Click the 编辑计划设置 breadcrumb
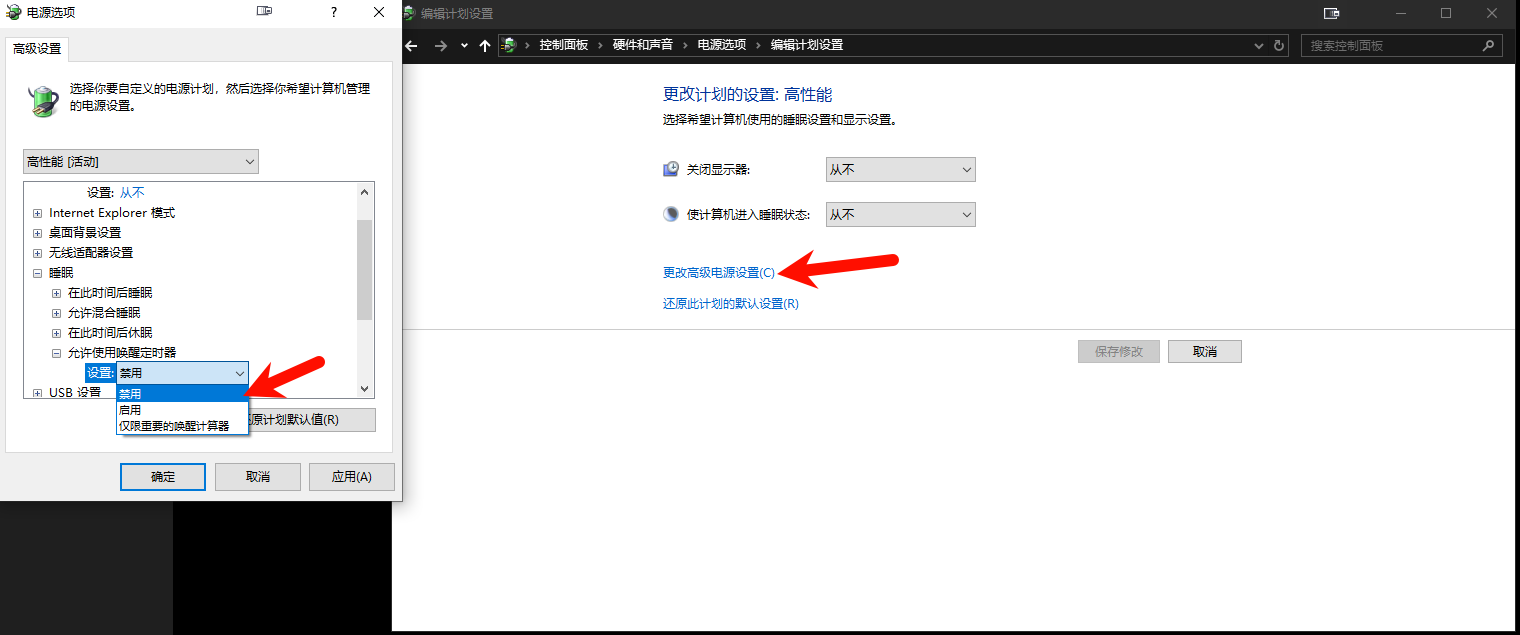Screen dimensions: 1520x635 [x=807, y=45]
